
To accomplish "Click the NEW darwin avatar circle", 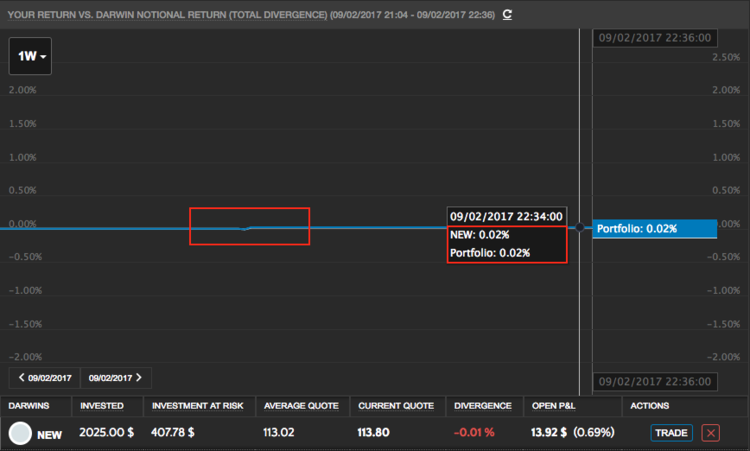I will point(19,433).
